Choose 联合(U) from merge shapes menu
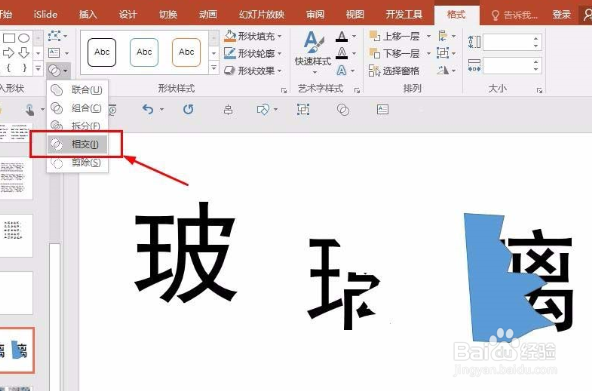The height and width of the screenshot is (391, 592). [x=77, y=90]
